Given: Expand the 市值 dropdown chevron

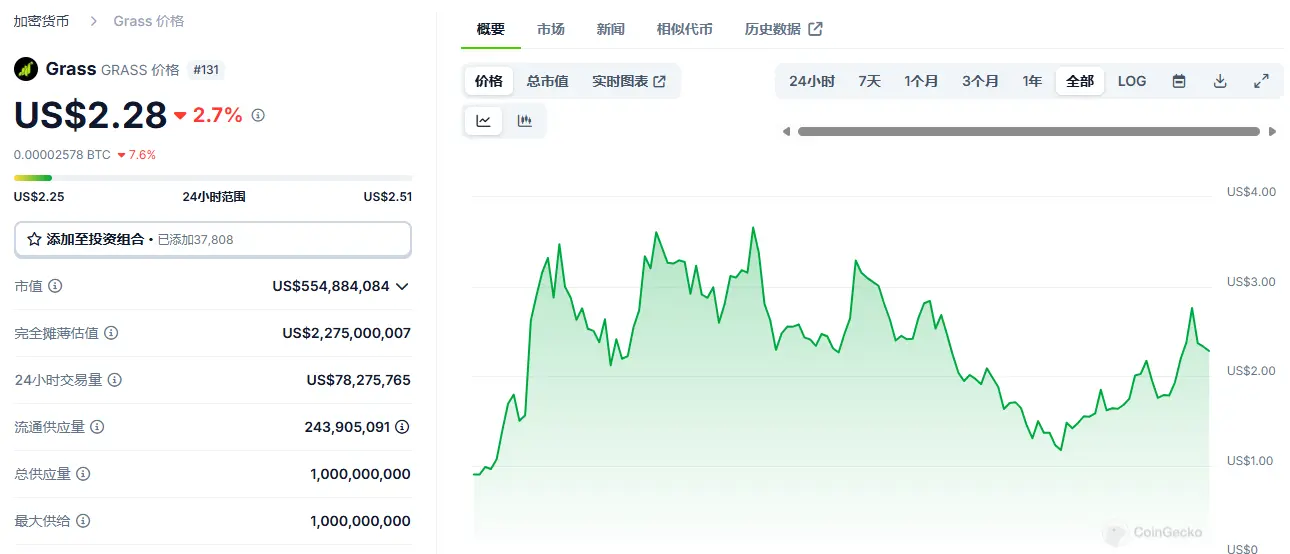Looking at the screenshot, I should [x=402, y=286].
